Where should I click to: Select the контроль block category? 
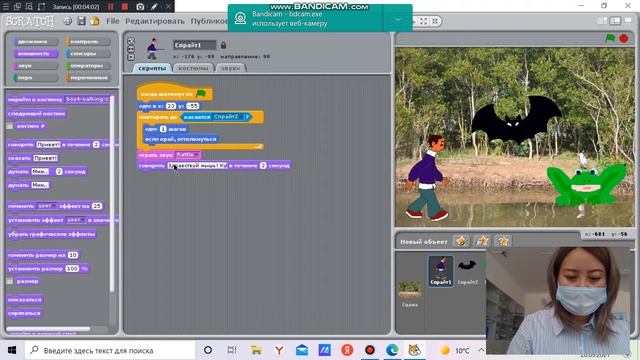coord(88,42)
